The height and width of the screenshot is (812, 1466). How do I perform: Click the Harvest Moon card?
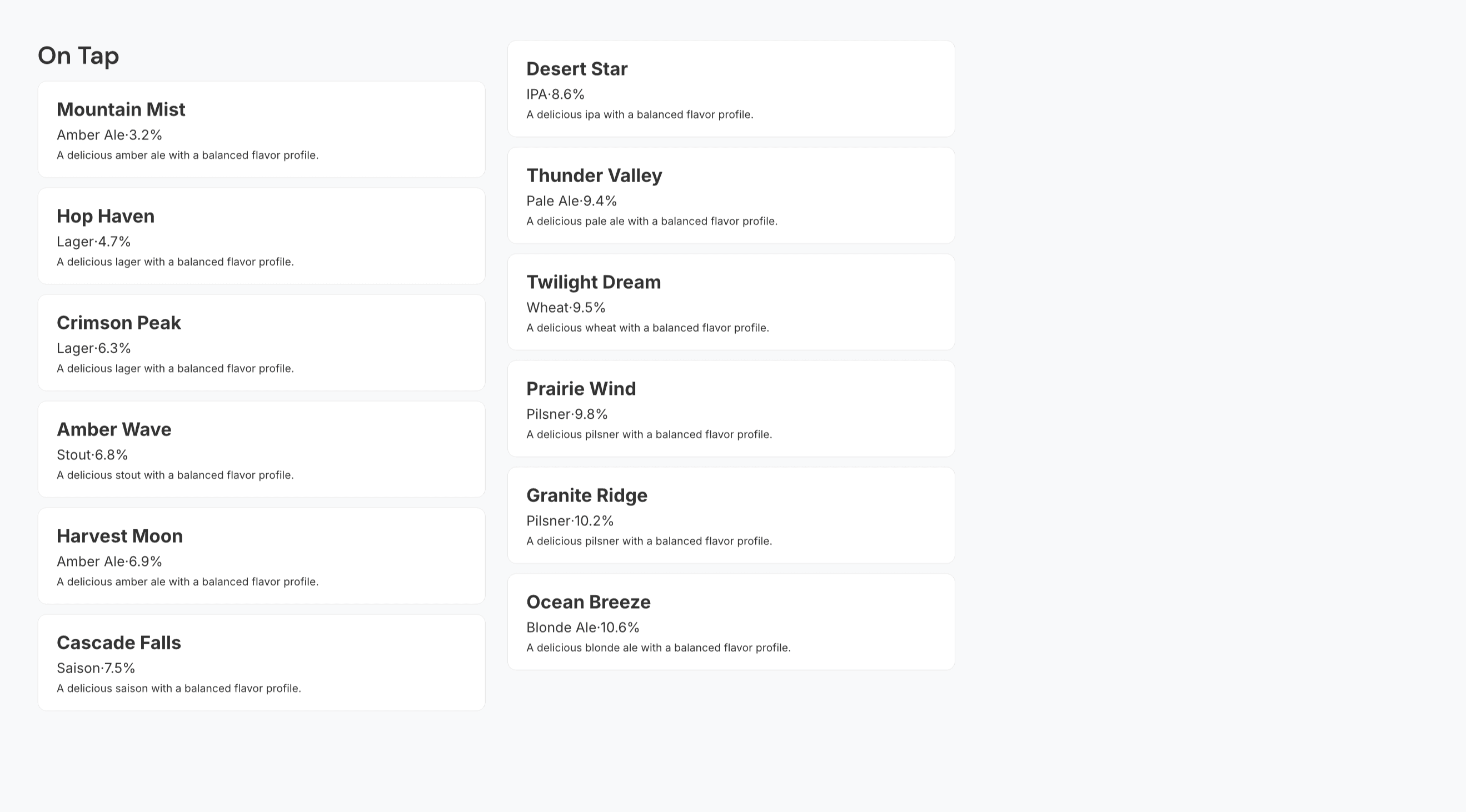261,555
